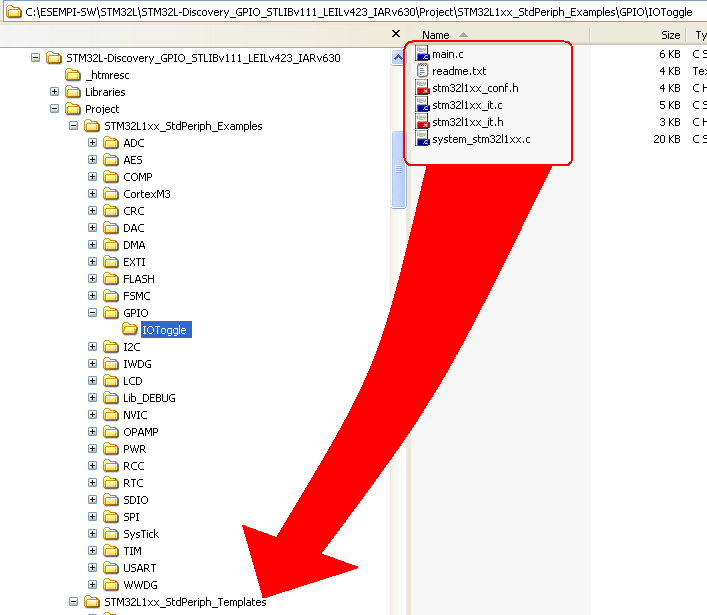This screenshot has width=707, height=615.
Task: Collapse the GPIO tree node
Action: point(92,312)
